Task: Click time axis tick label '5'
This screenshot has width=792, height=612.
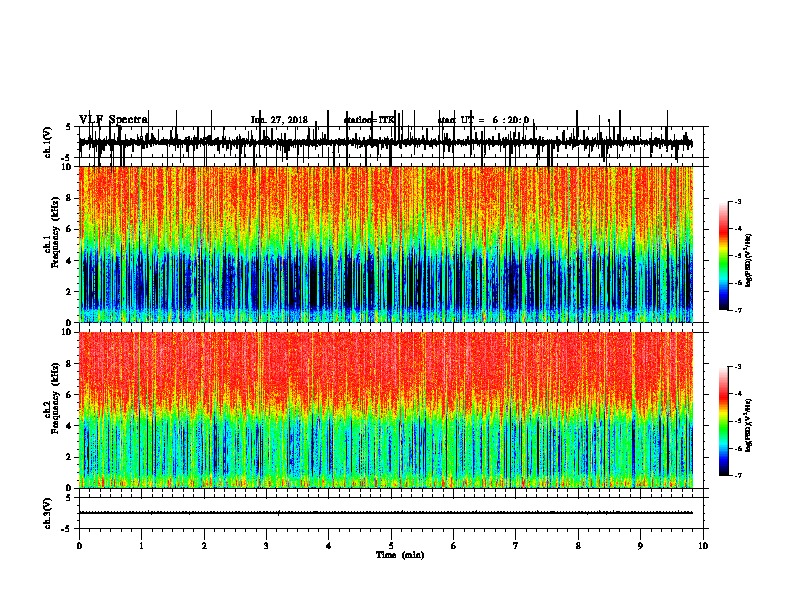Action: 391,546
